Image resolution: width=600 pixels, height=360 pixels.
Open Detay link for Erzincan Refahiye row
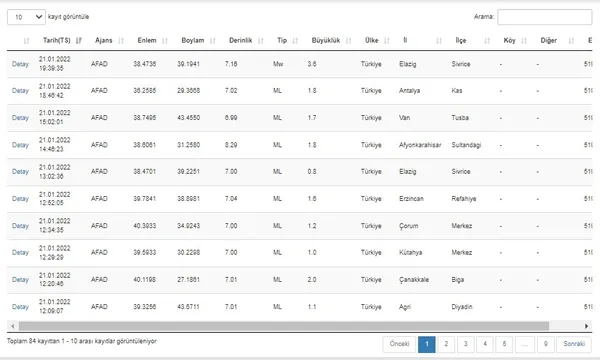click(20, 199)
